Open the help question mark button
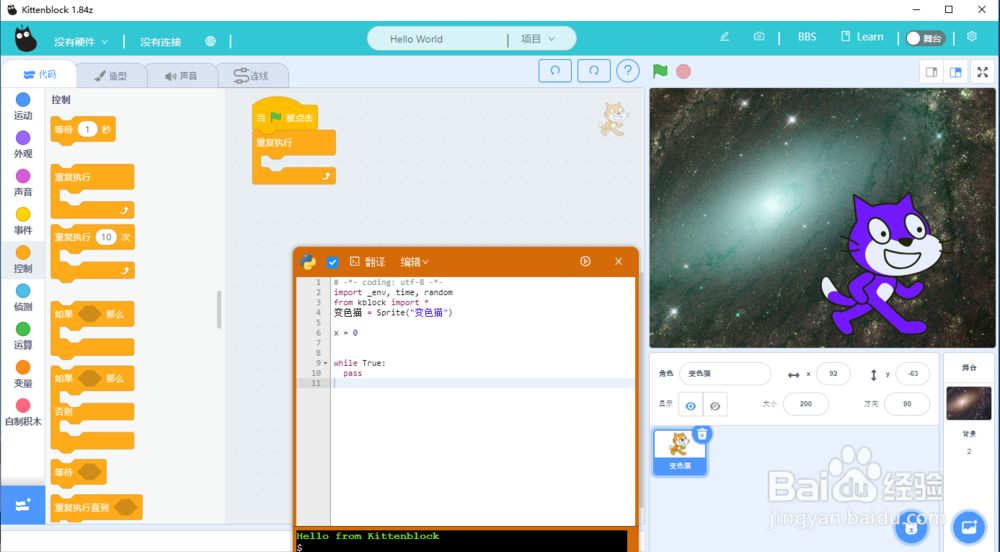The width and height of the screenshot is (1000, 552). pos(628,71)
